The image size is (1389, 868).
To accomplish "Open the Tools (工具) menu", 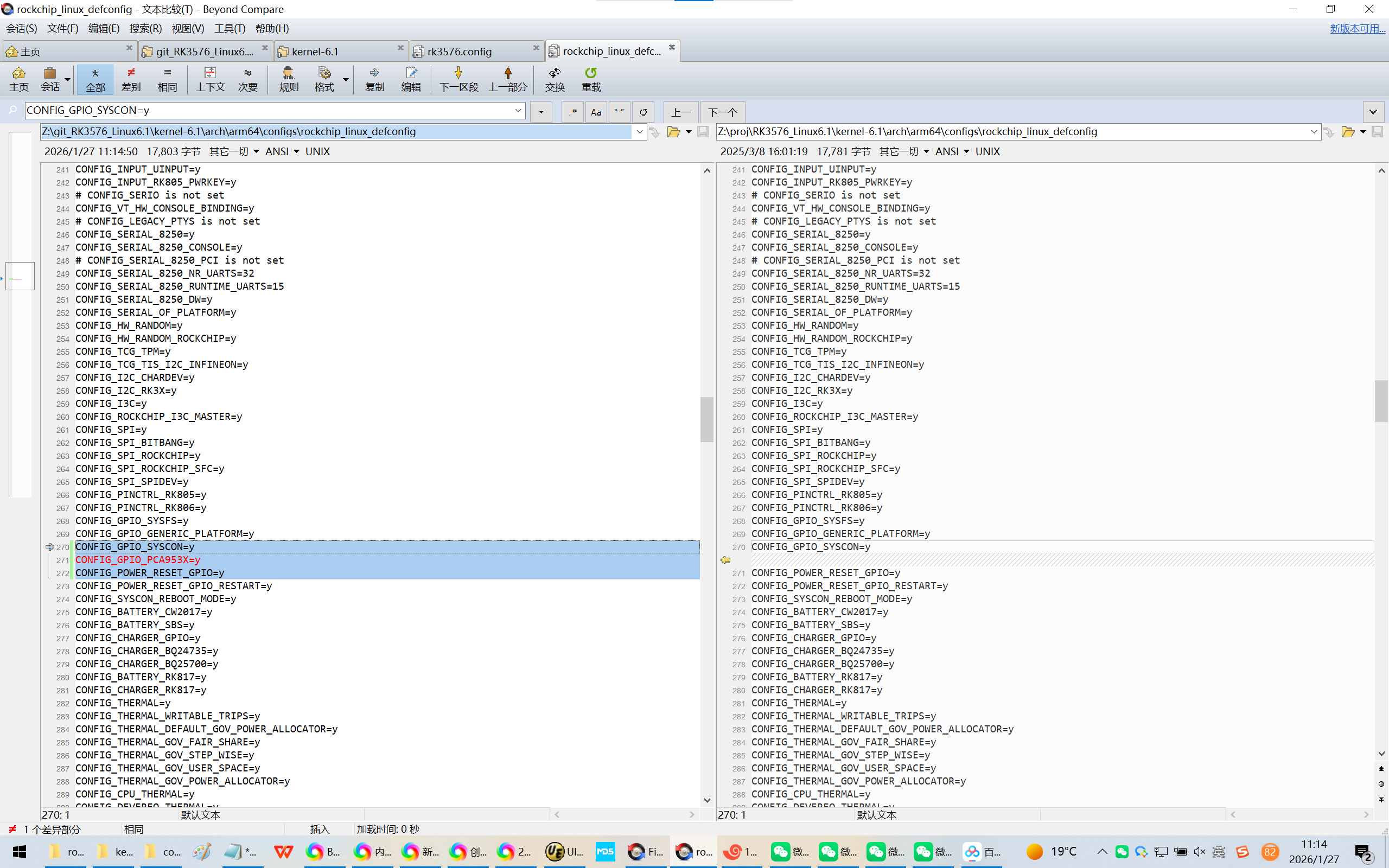I will pos(230,28).
